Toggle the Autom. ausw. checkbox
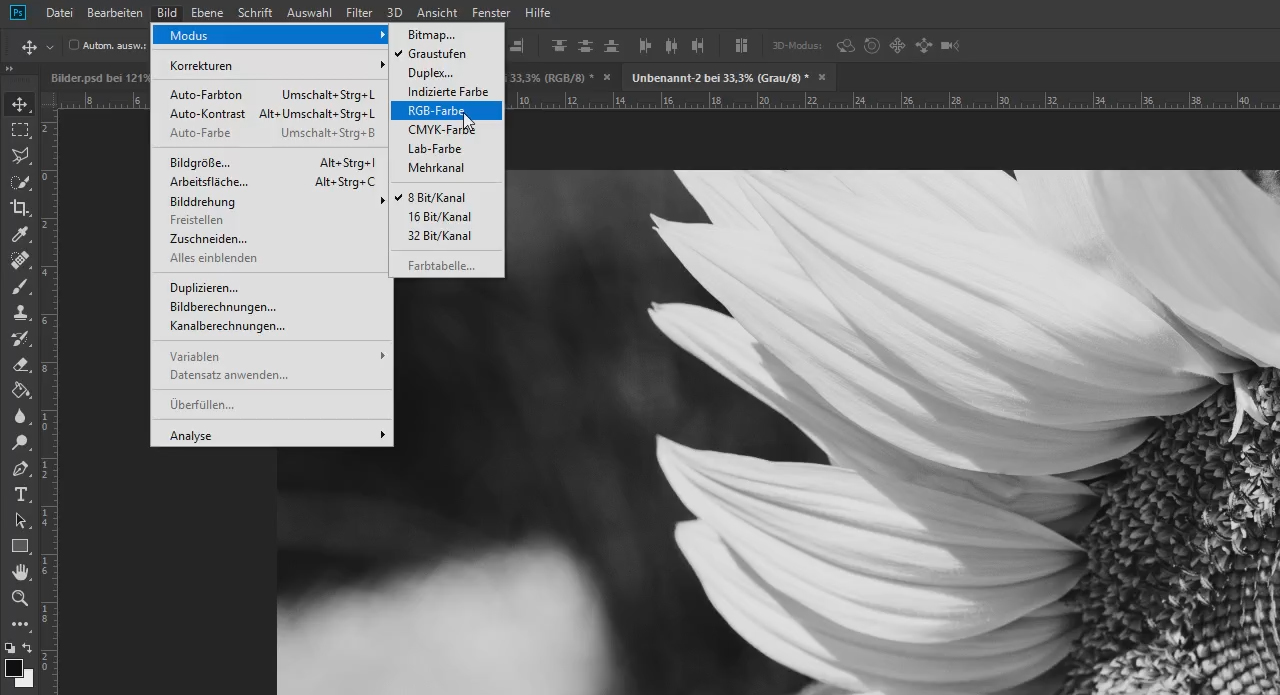This screenshot has height=695, width=1280. (74, 46)
